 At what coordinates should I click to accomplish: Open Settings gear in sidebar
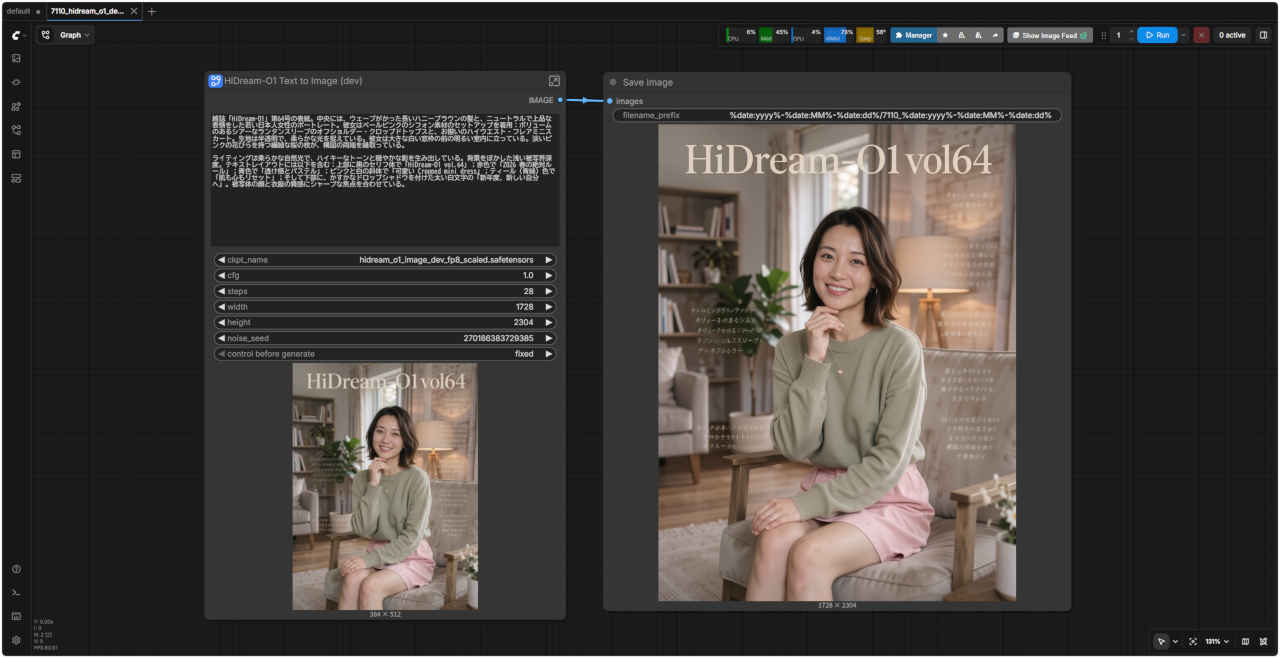(x=16, y=640)
